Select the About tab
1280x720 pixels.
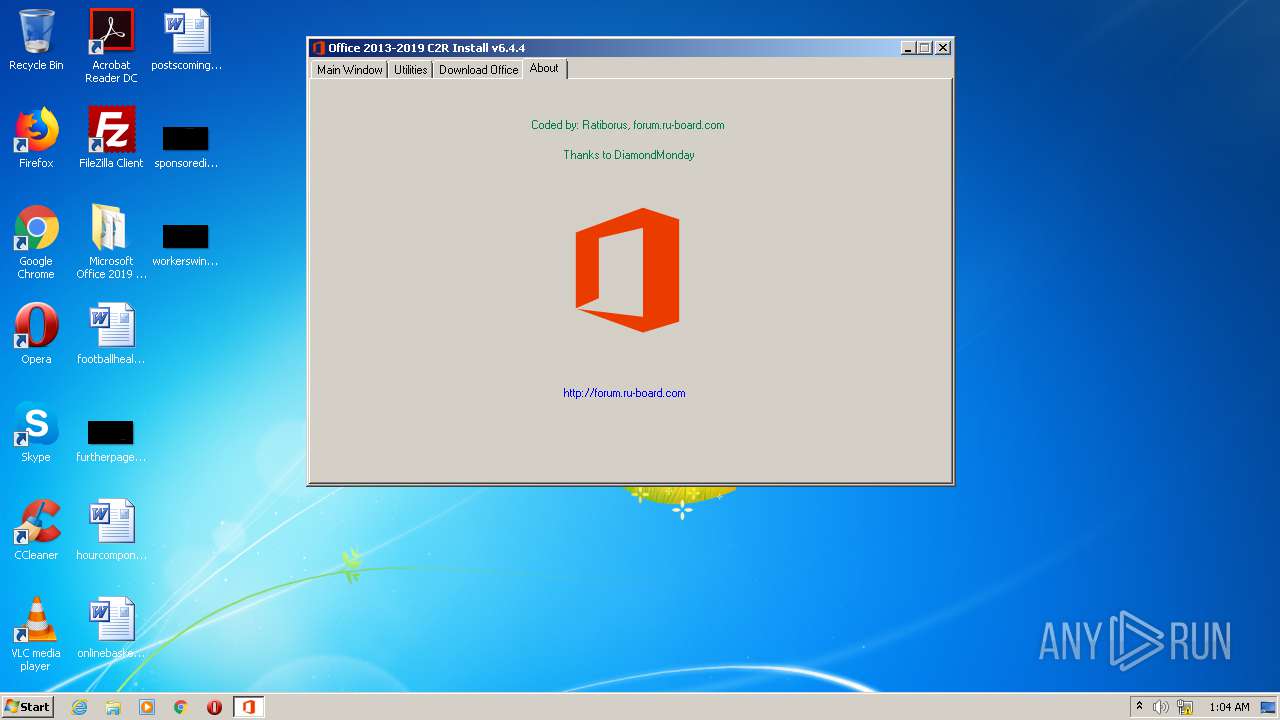544,68
